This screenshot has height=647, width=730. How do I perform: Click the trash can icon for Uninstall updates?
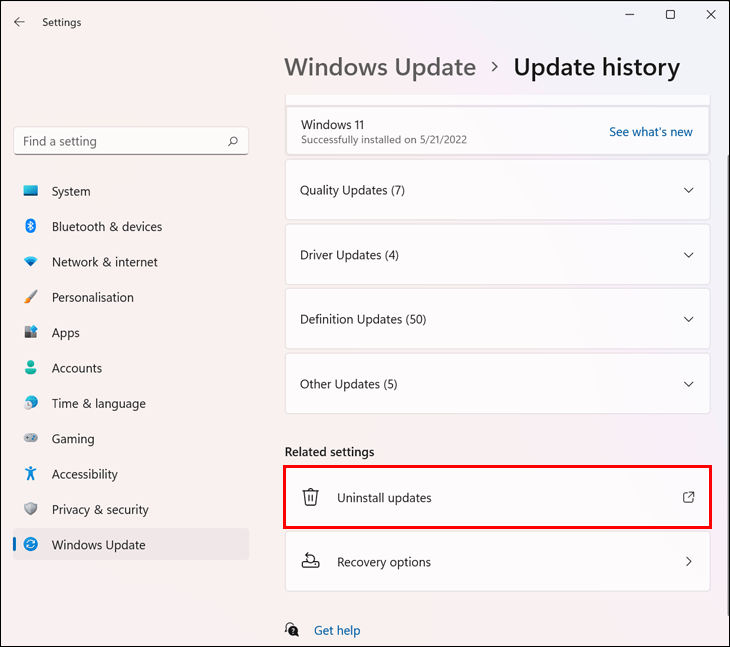(x=311, y=497)
